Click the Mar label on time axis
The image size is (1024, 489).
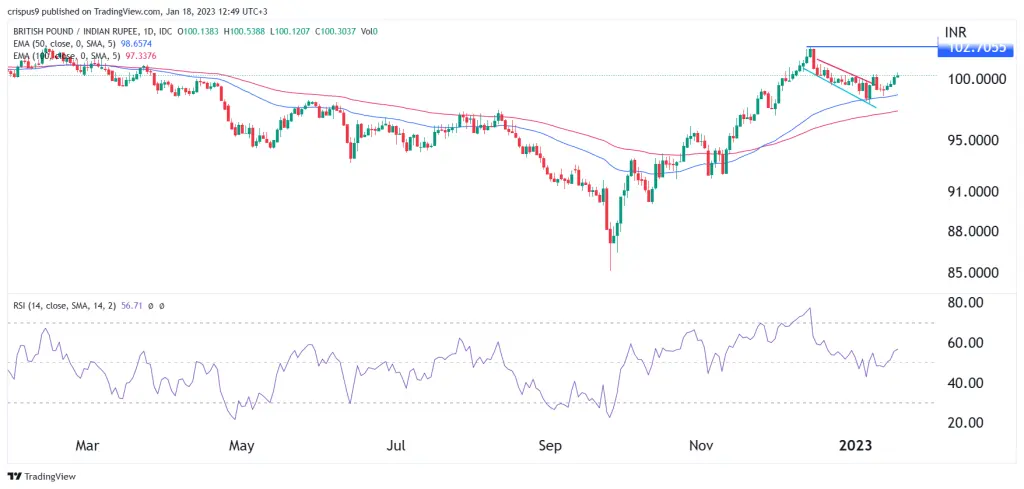87,446
